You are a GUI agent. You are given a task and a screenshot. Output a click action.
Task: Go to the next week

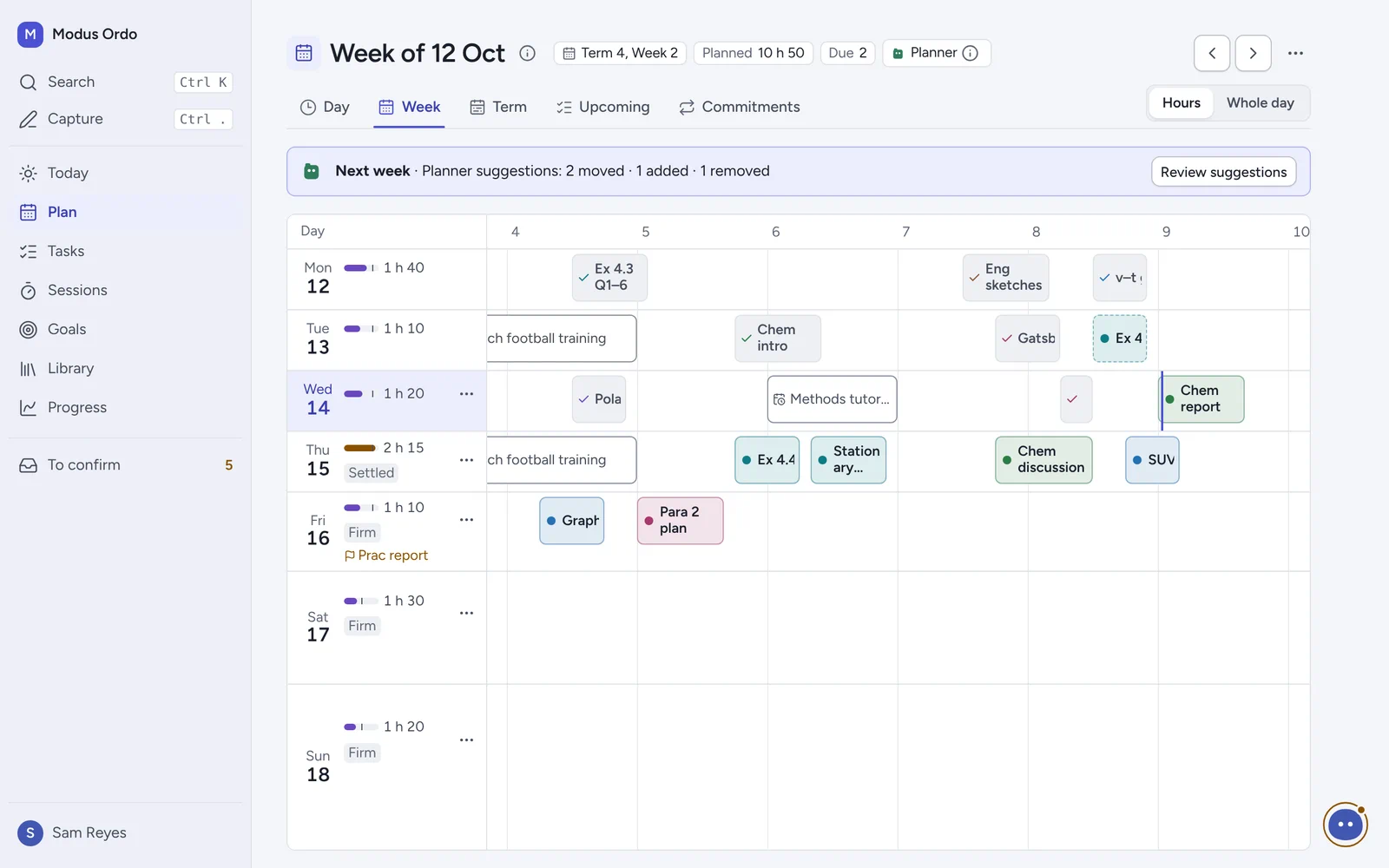point(1254,53)
